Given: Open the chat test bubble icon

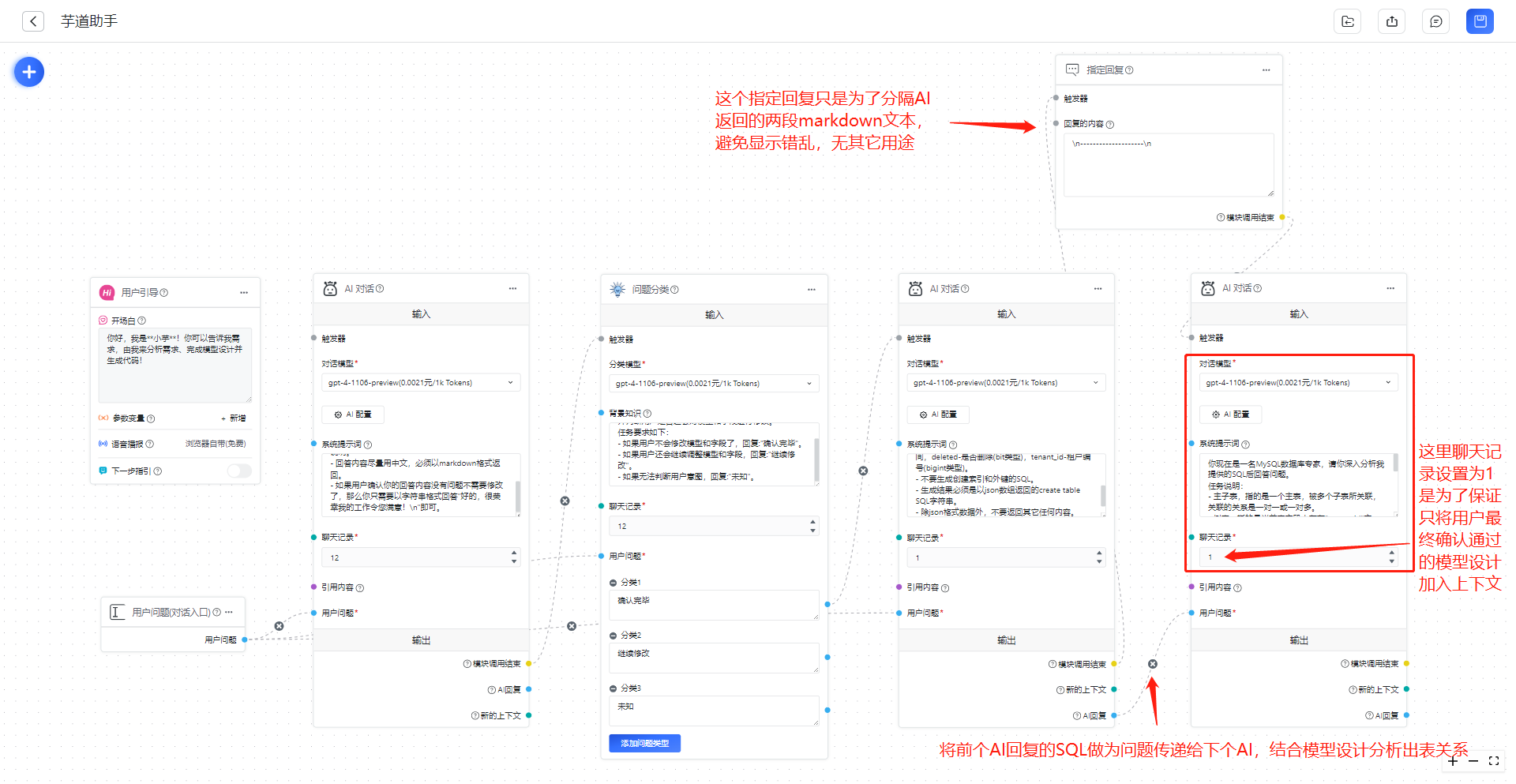Looking at the screenshot, I should 1436,21.
